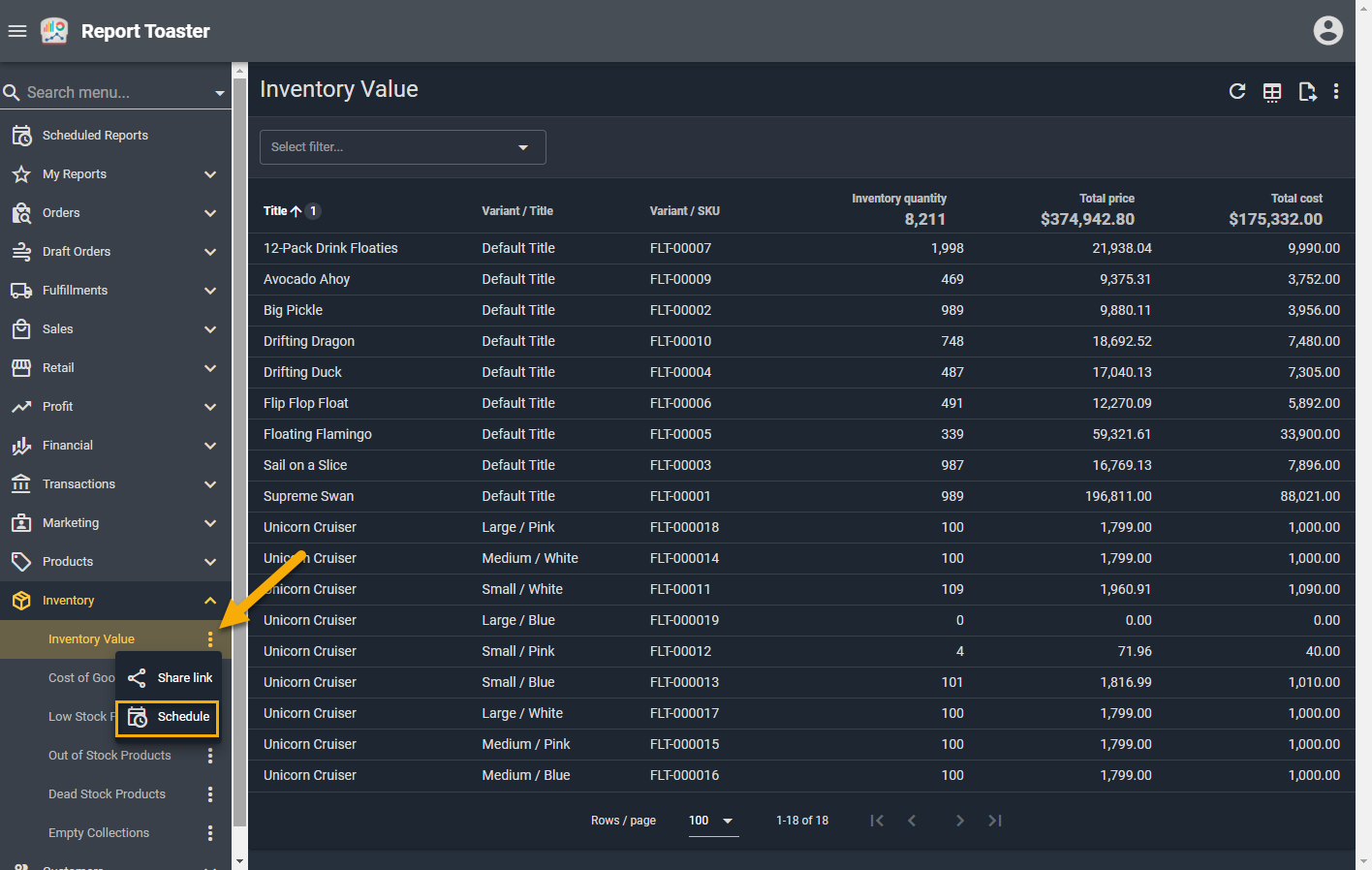Open the report's more options menu
Screen dimensions: 1372x870
tap(1336, 91)
